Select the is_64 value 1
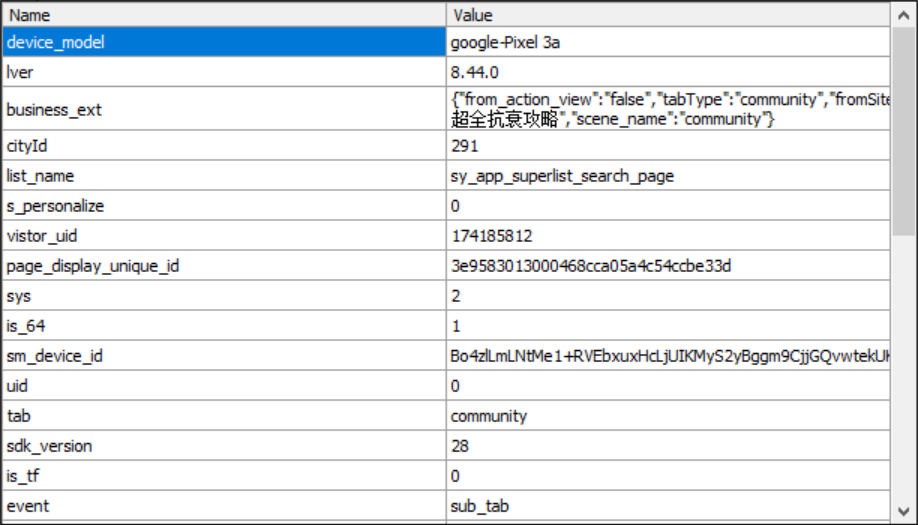The image size is (918, 525). [668, 325]
